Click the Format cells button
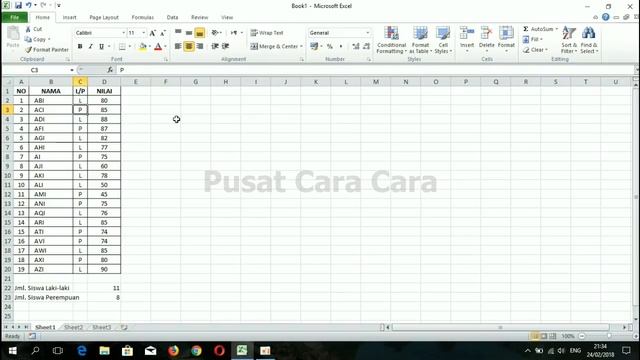Screen dimensions: 640x360 coord(506,40)
